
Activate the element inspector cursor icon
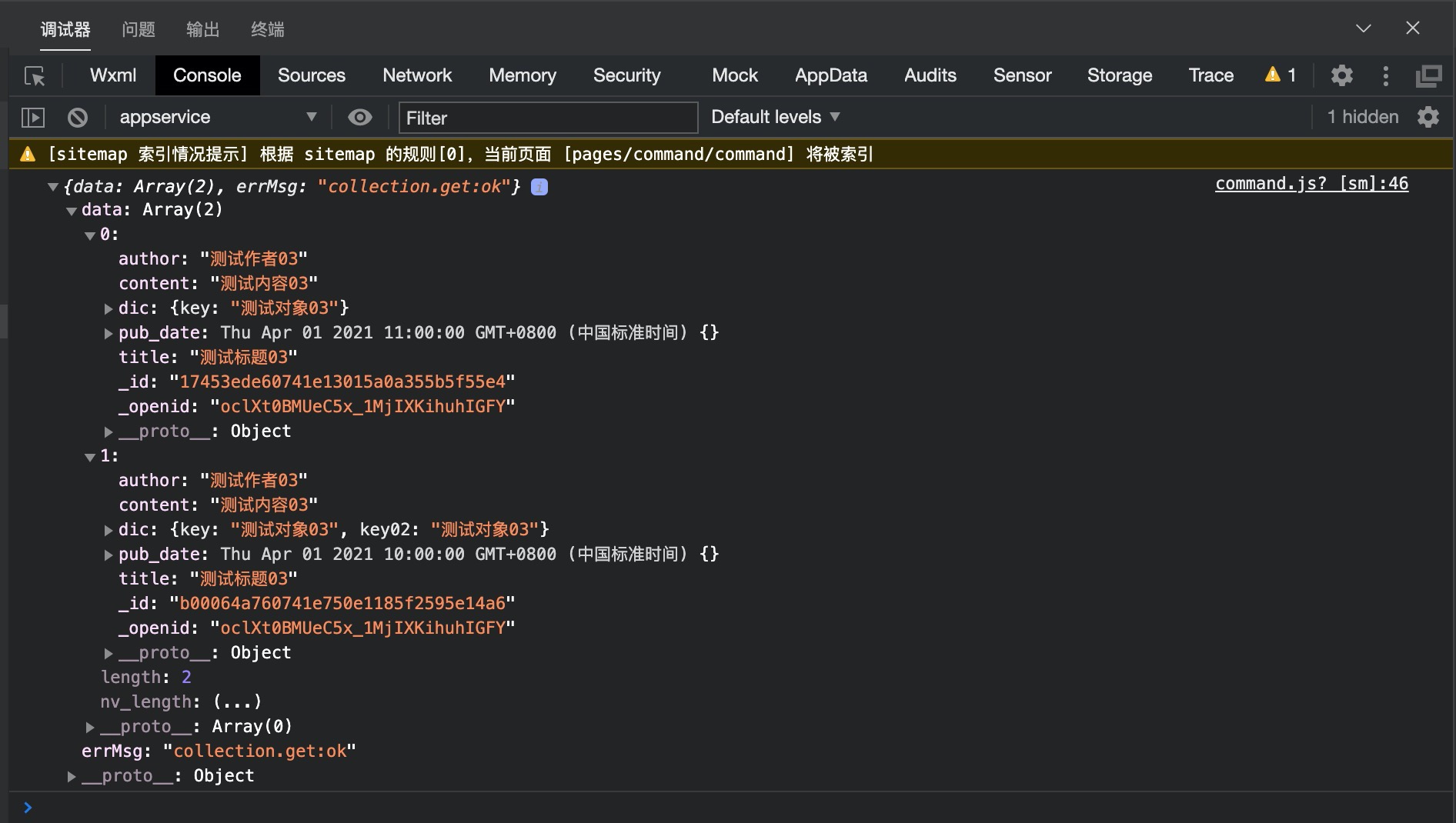(35, 75)
